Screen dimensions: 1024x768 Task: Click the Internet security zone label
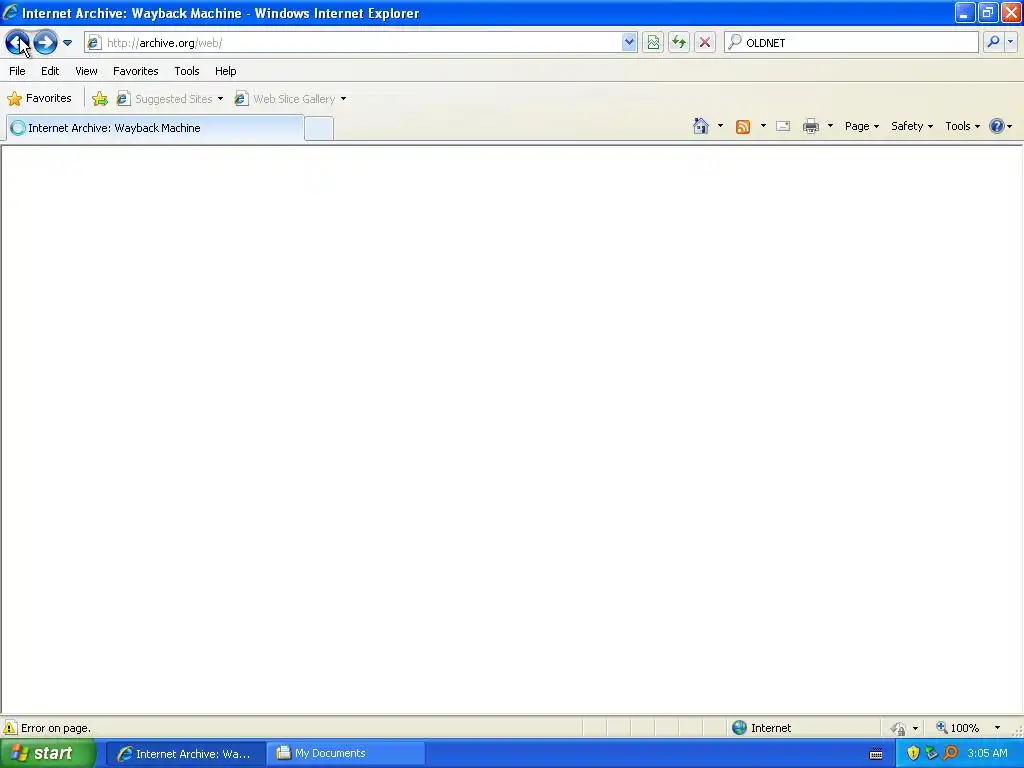771,728
